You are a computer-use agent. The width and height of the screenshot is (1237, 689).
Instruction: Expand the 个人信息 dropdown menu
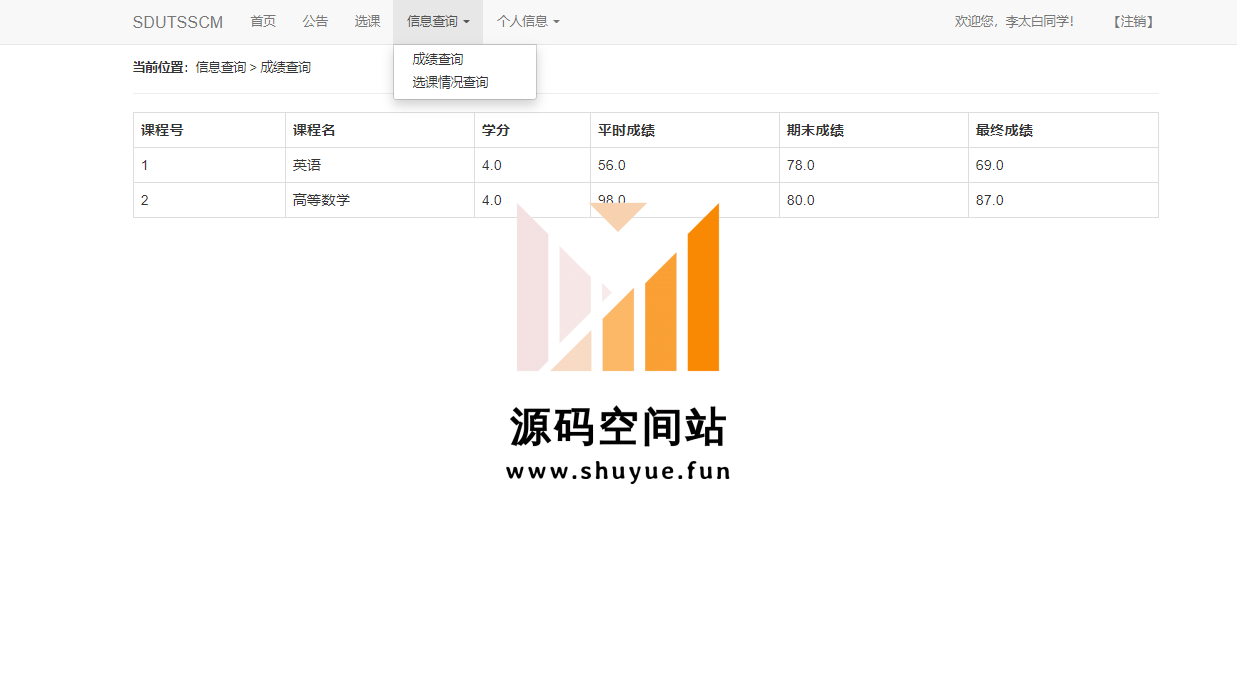528,21
